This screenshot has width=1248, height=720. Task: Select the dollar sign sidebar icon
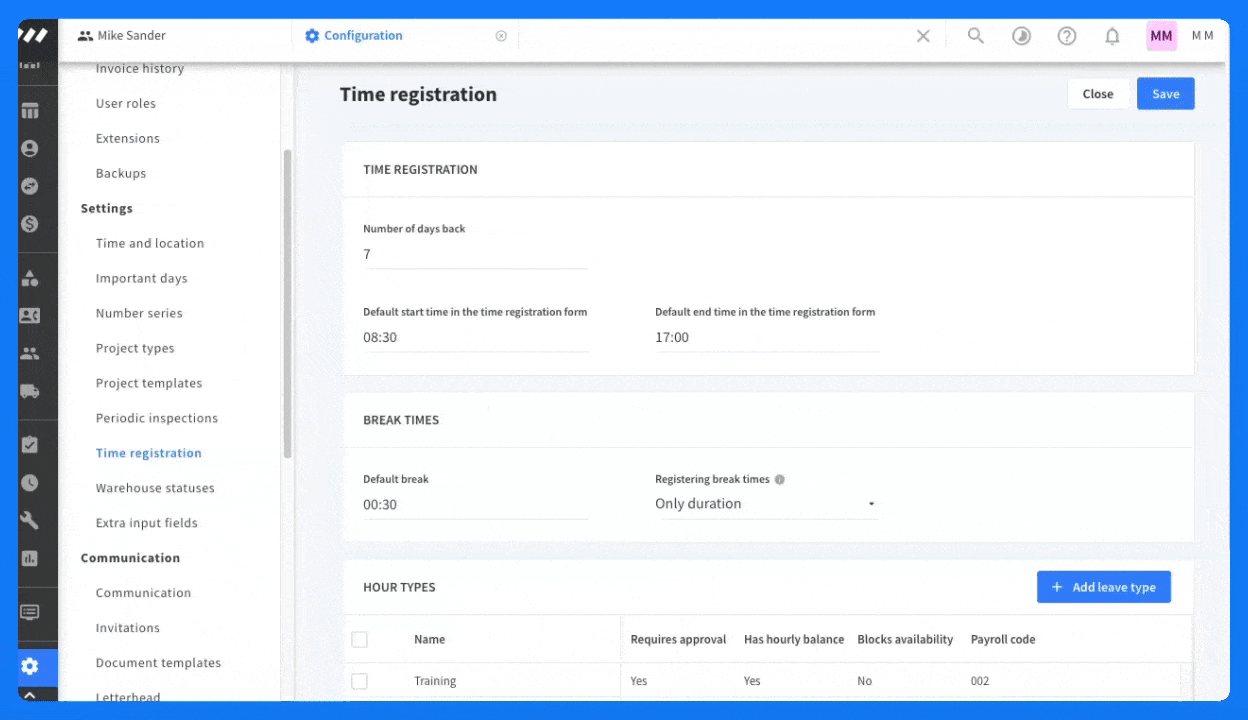(x=30, y=224)
